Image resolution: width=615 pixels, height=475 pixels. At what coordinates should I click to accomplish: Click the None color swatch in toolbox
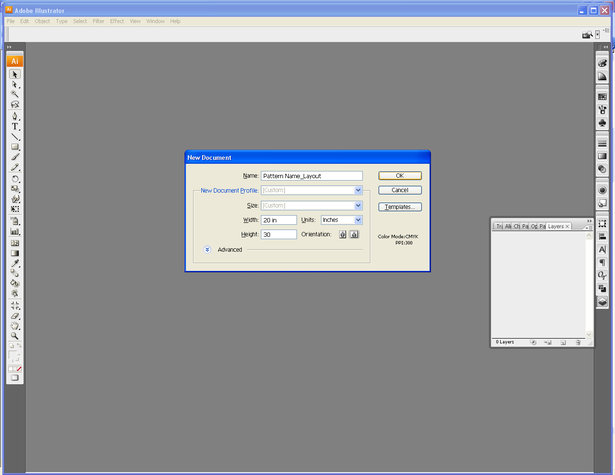point(18,369)
